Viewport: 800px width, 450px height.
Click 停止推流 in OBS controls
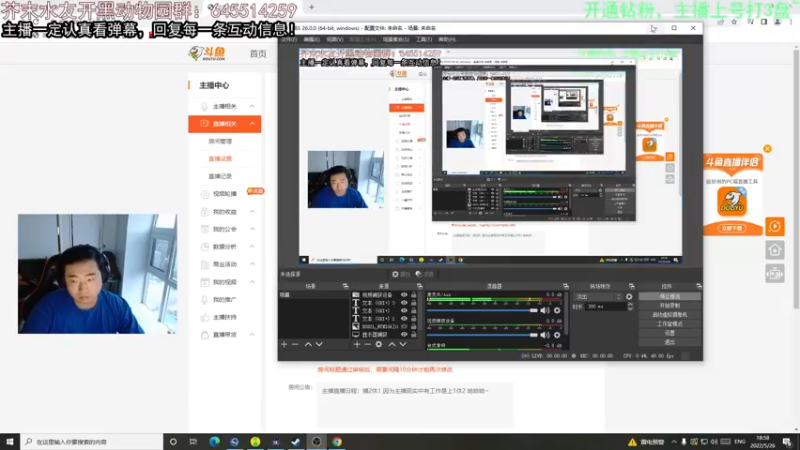pos(669,296)
